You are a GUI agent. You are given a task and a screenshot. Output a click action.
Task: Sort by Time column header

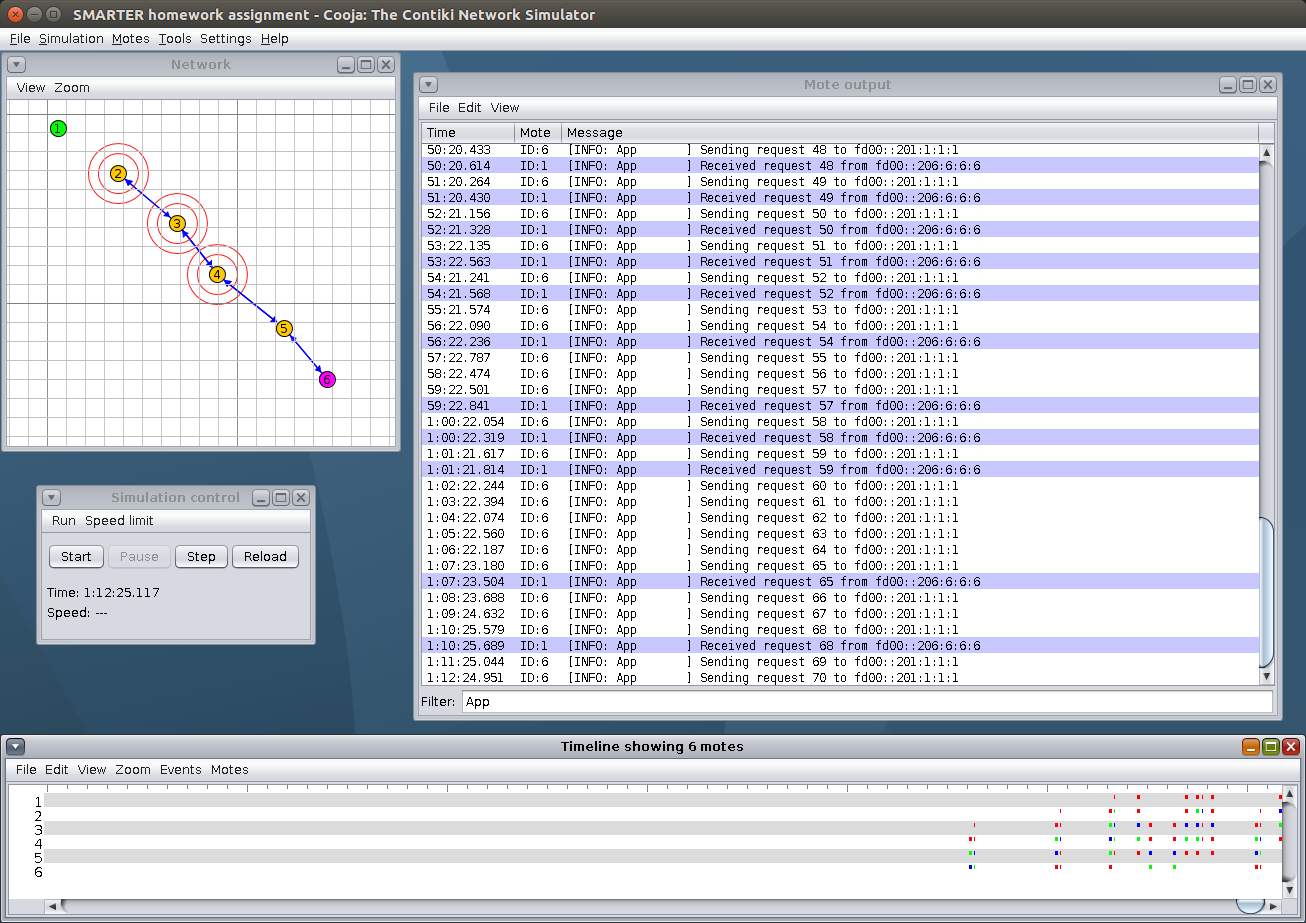[x=468, y=132]
